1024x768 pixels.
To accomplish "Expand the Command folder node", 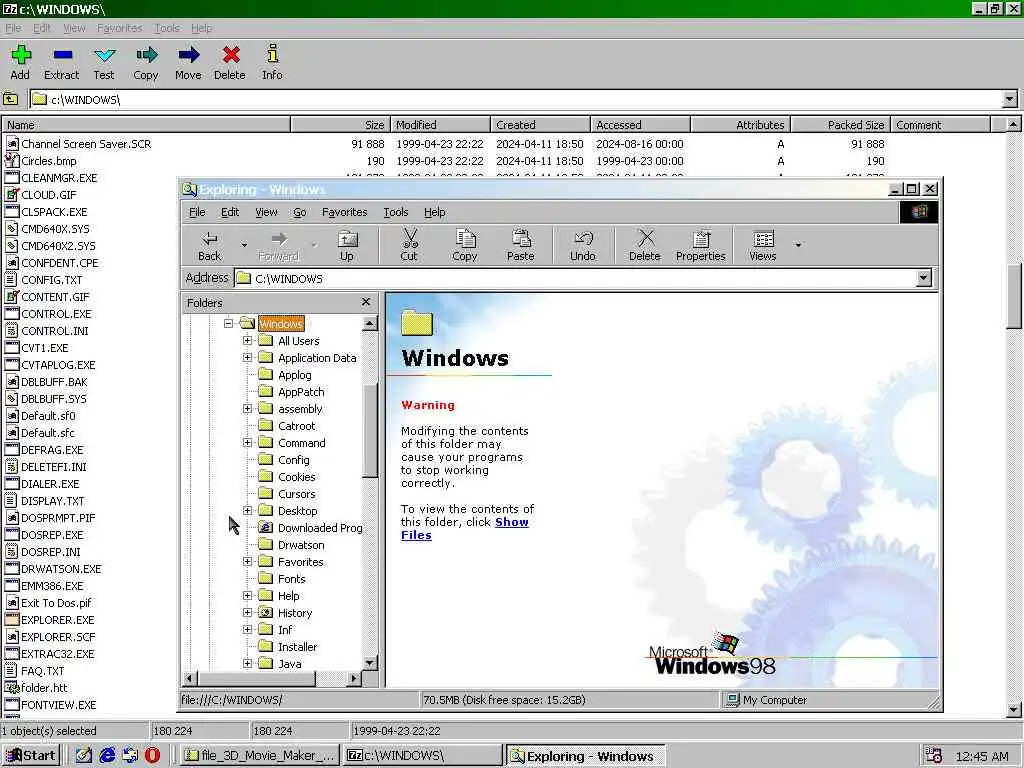I will coord(248,443).
